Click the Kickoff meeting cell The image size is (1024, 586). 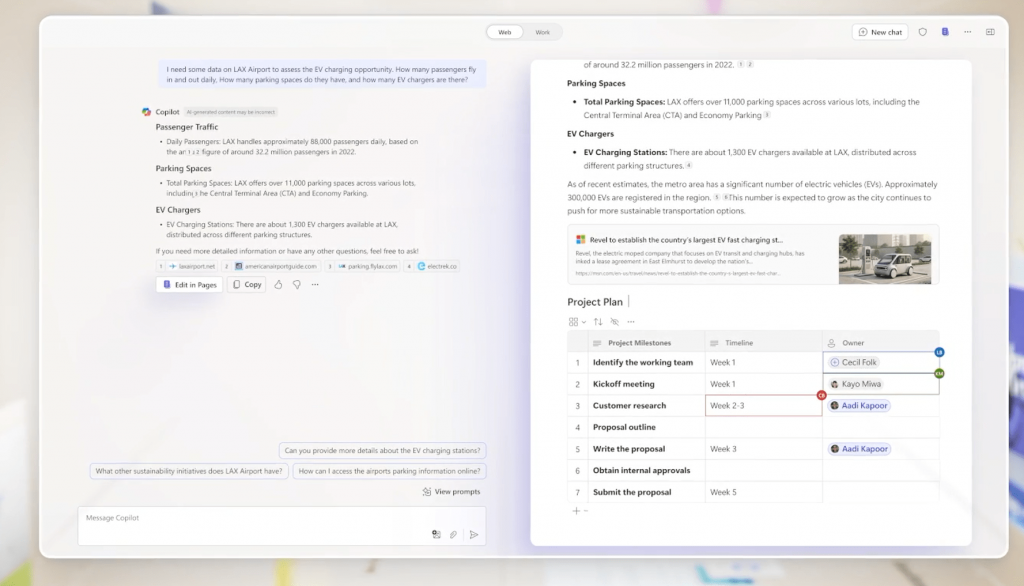[x=646, y=384]
